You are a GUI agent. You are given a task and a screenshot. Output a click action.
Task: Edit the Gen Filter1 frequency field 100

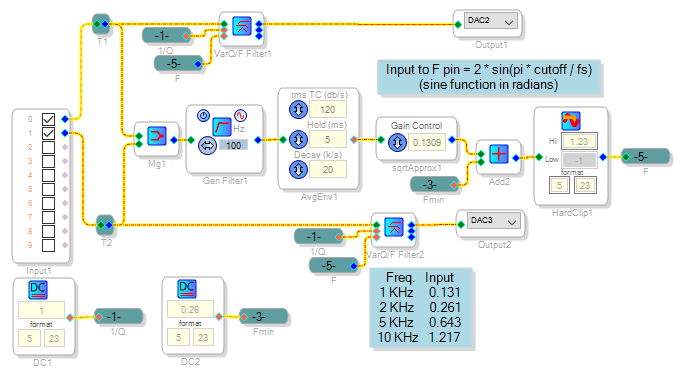(x=233, y=145)
